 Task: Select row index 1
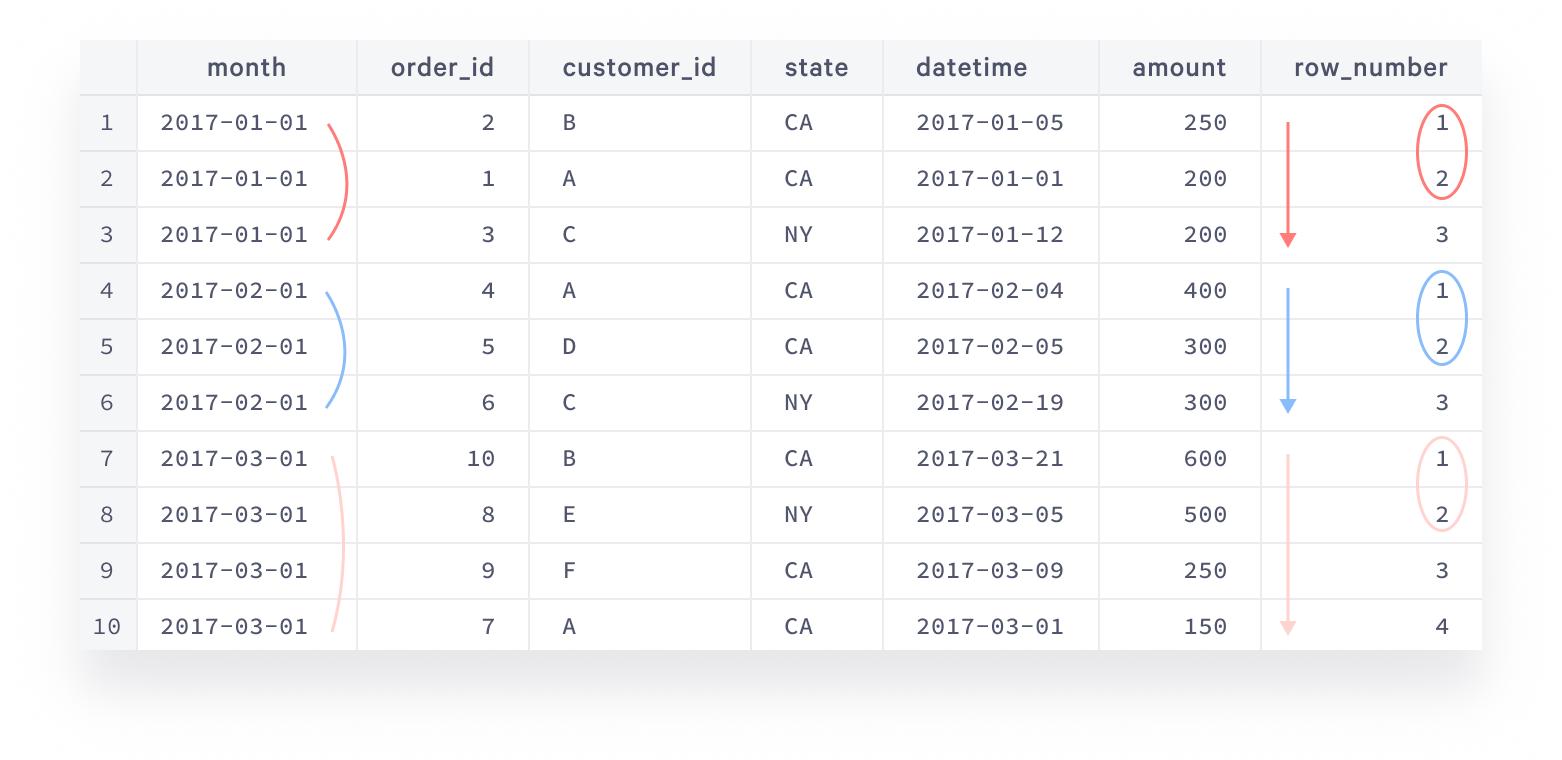coord(107,123)
